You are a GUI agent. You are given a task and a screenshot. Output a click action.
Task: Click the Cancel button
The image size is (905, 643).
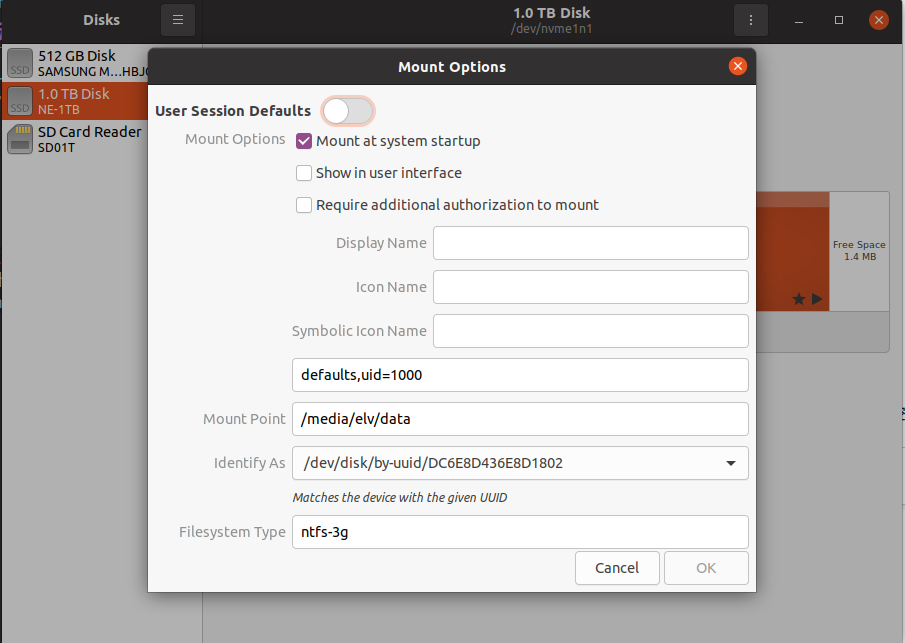coord(617,568)
